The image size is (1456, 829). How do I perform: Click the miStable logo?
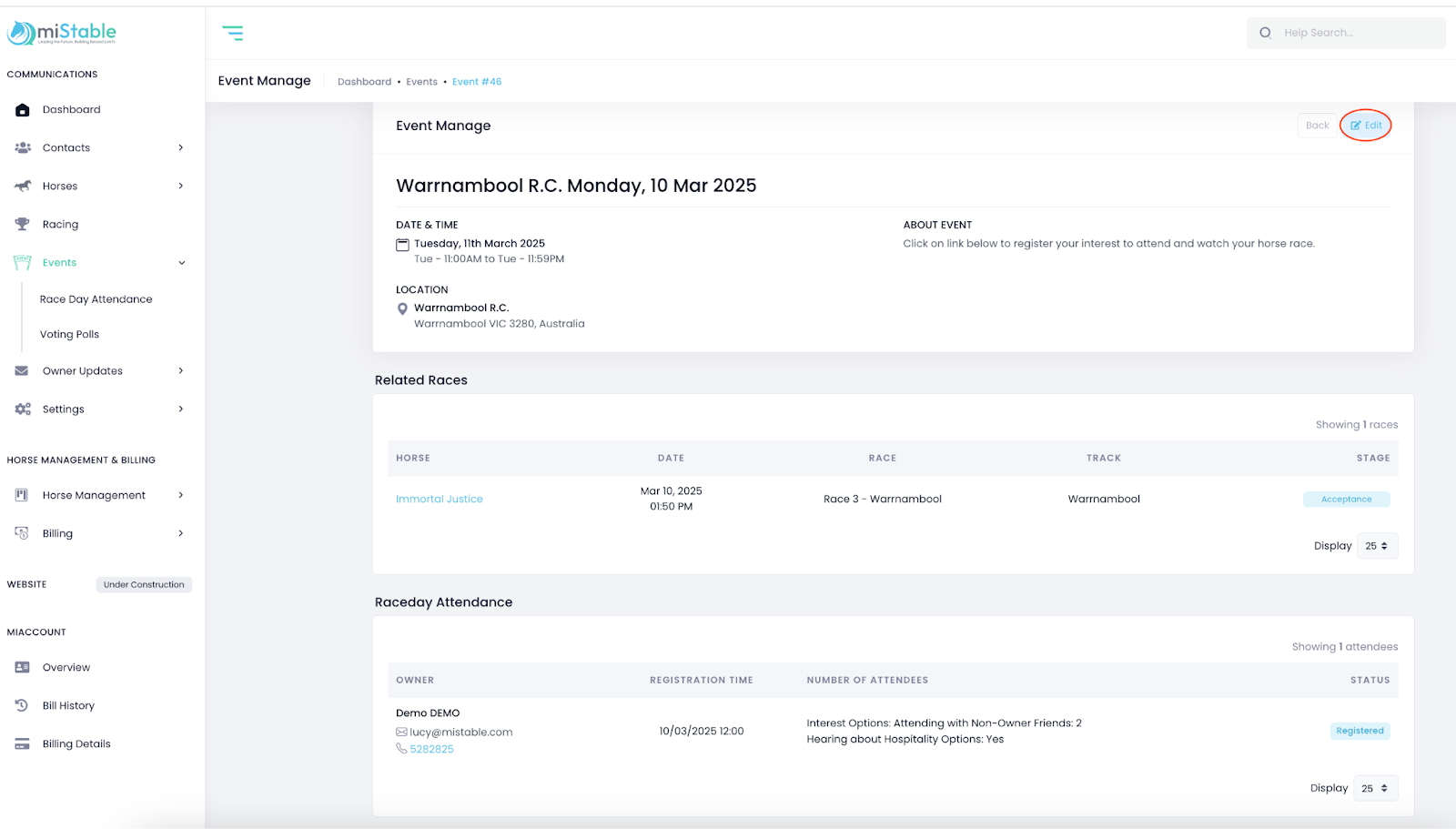[x=62, y=34]
